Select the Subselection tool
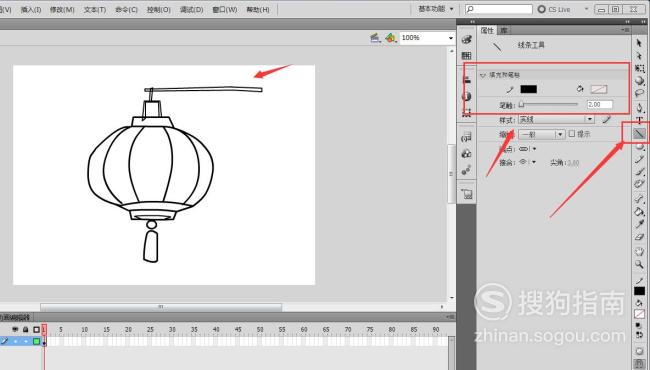The height and width of the screenshot is (370, 650). pos(639,56)
